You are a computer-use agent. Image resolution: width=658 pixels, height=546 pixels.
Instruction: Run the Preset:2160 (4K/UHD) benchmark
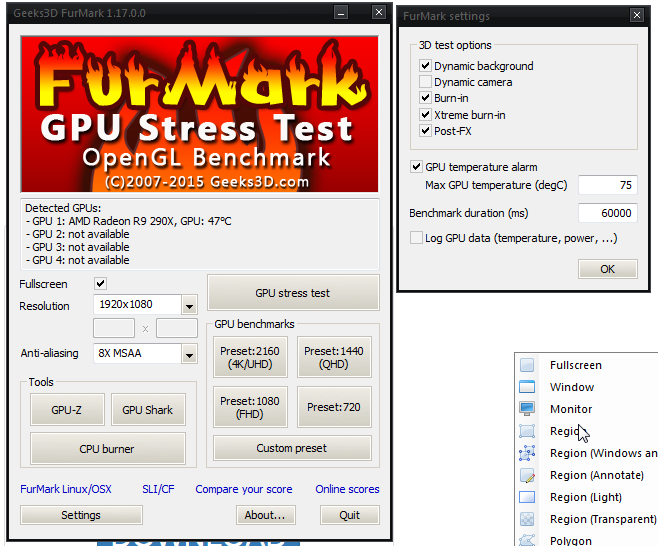[x=250, y=358]
